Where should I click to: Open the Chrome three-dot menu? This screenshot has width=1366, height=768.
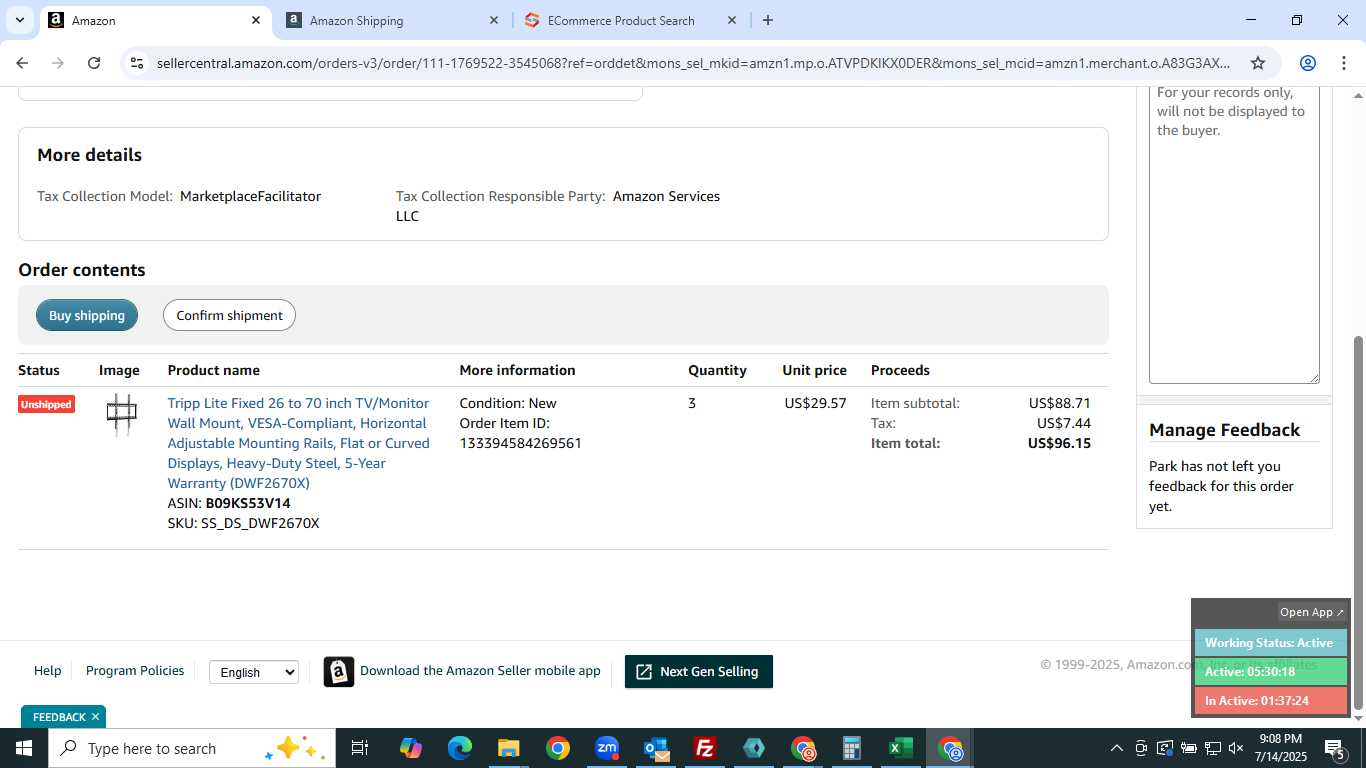click(x=1344, y=63)
